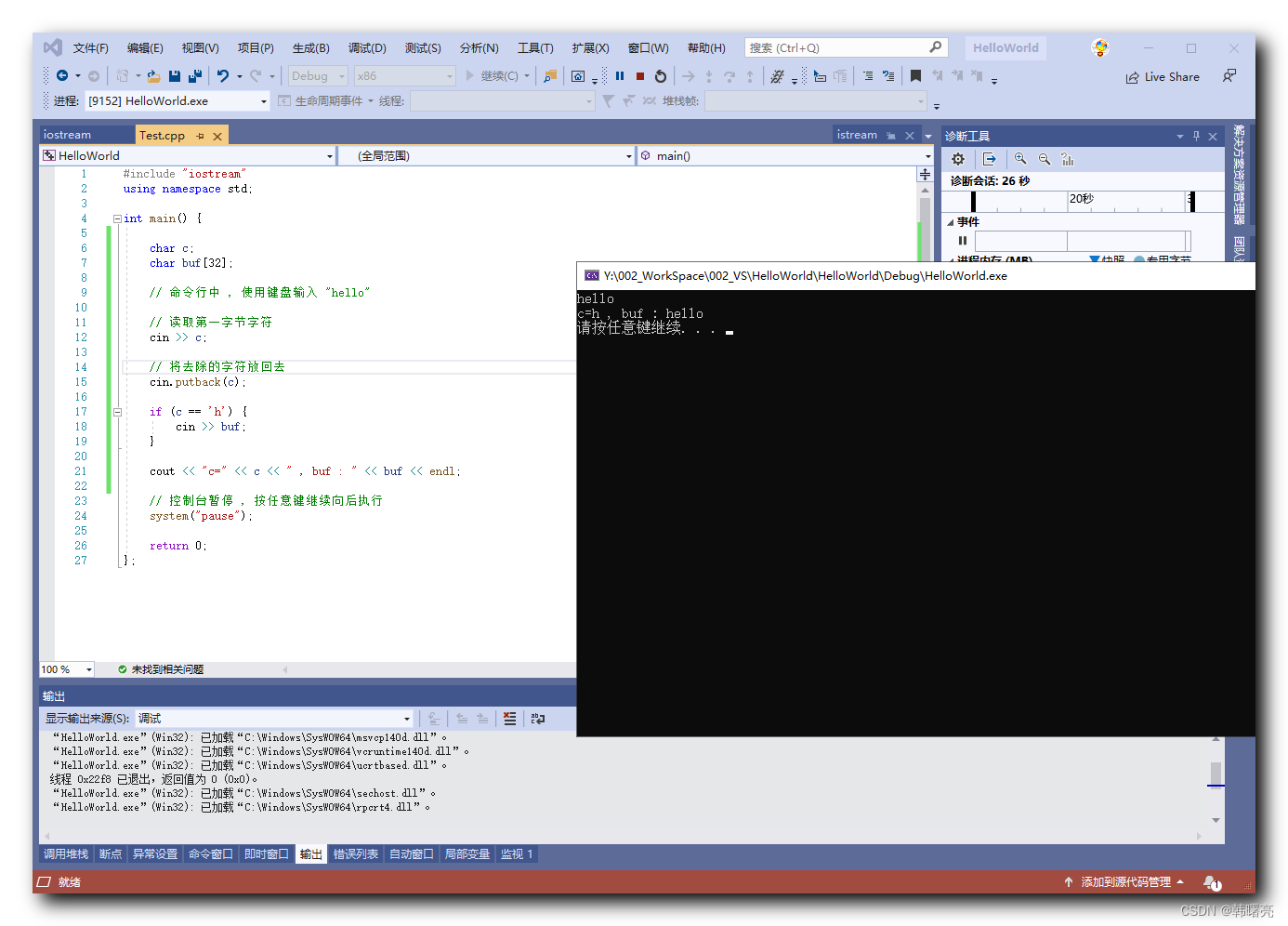This screenshot has width=1288, height=926.
Task: Pause the events track in diagnostic tools
Action: pos(963,240)
